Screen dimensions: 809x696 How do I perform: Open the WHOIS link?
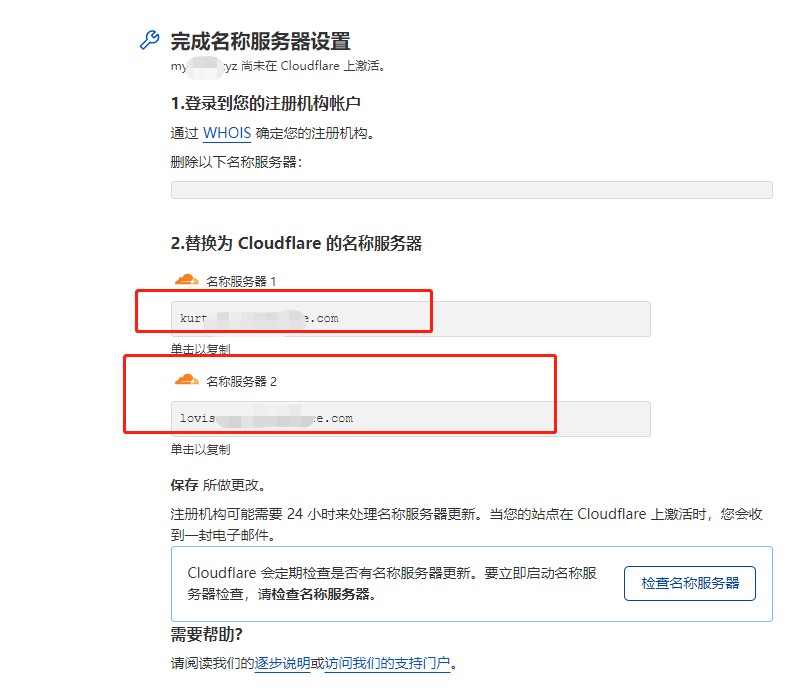pos(227,133)
